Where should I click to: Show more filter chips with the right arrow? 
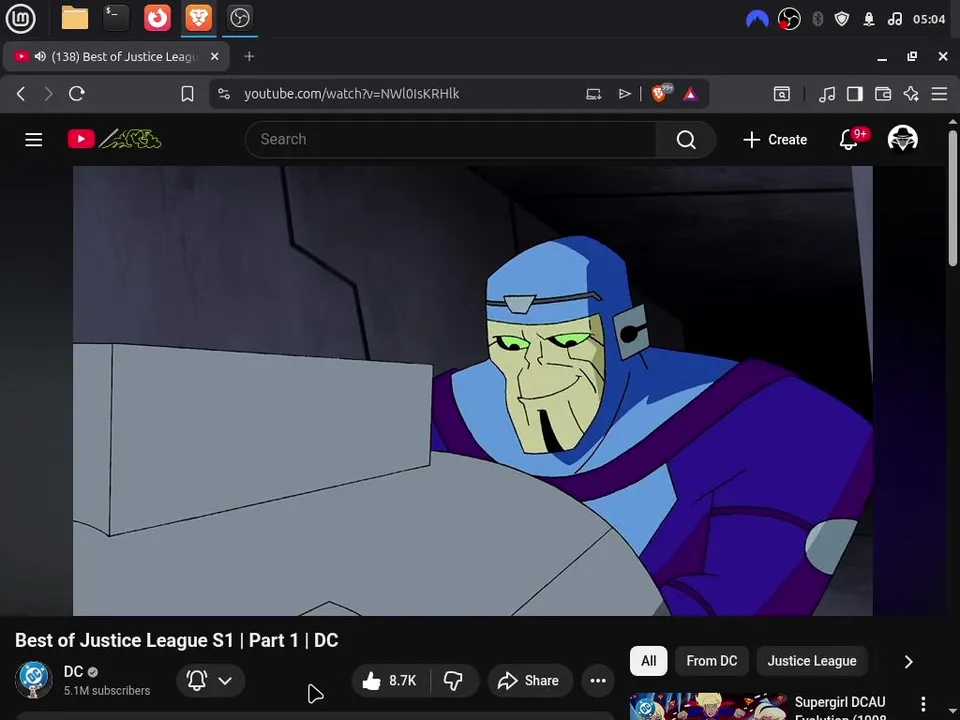pyautogui.click(x=909, y=662)
